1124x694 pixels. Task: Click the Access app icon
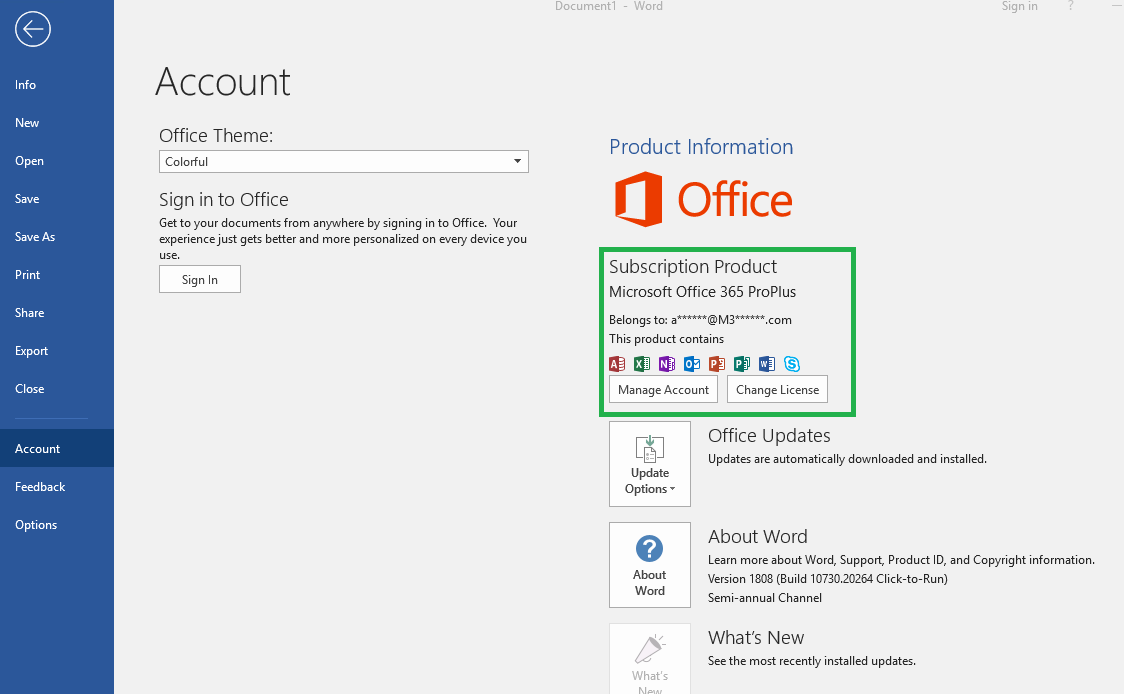click(617, 363)
